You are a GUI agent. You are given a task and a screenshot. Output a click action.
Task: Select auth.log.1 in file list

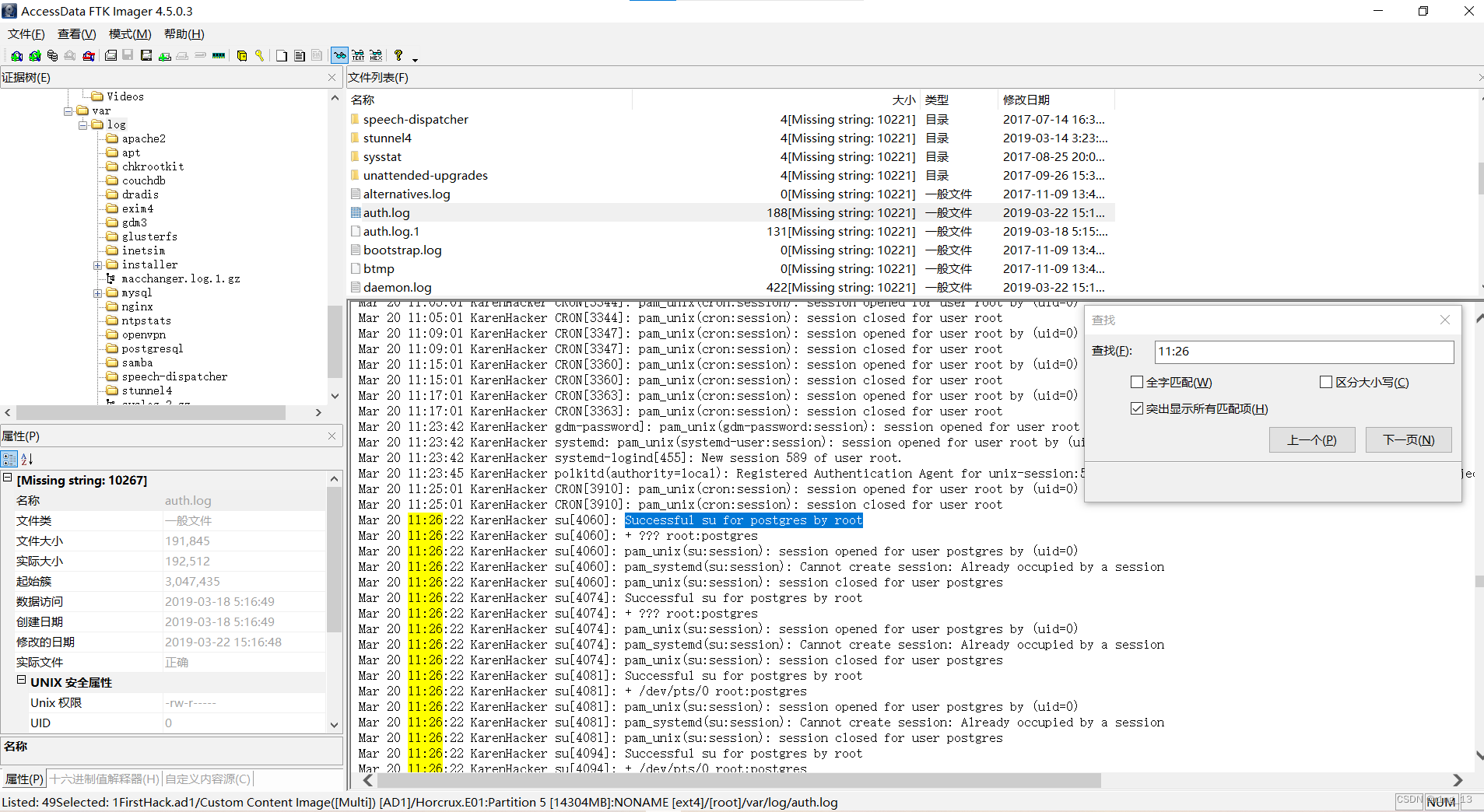point(391,232)
